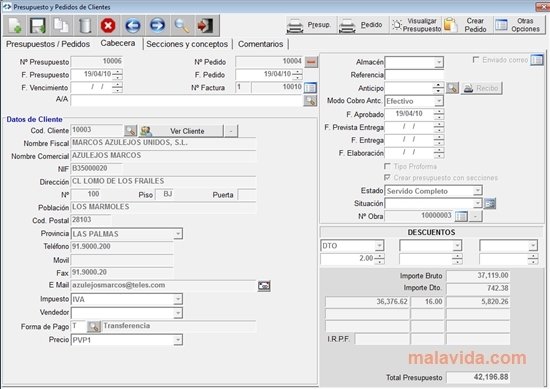Screen dimensions: 550x389
Task: Click the search icon beside Cod. Cliente
Action: pyautogui.click(x=130, y=131)
